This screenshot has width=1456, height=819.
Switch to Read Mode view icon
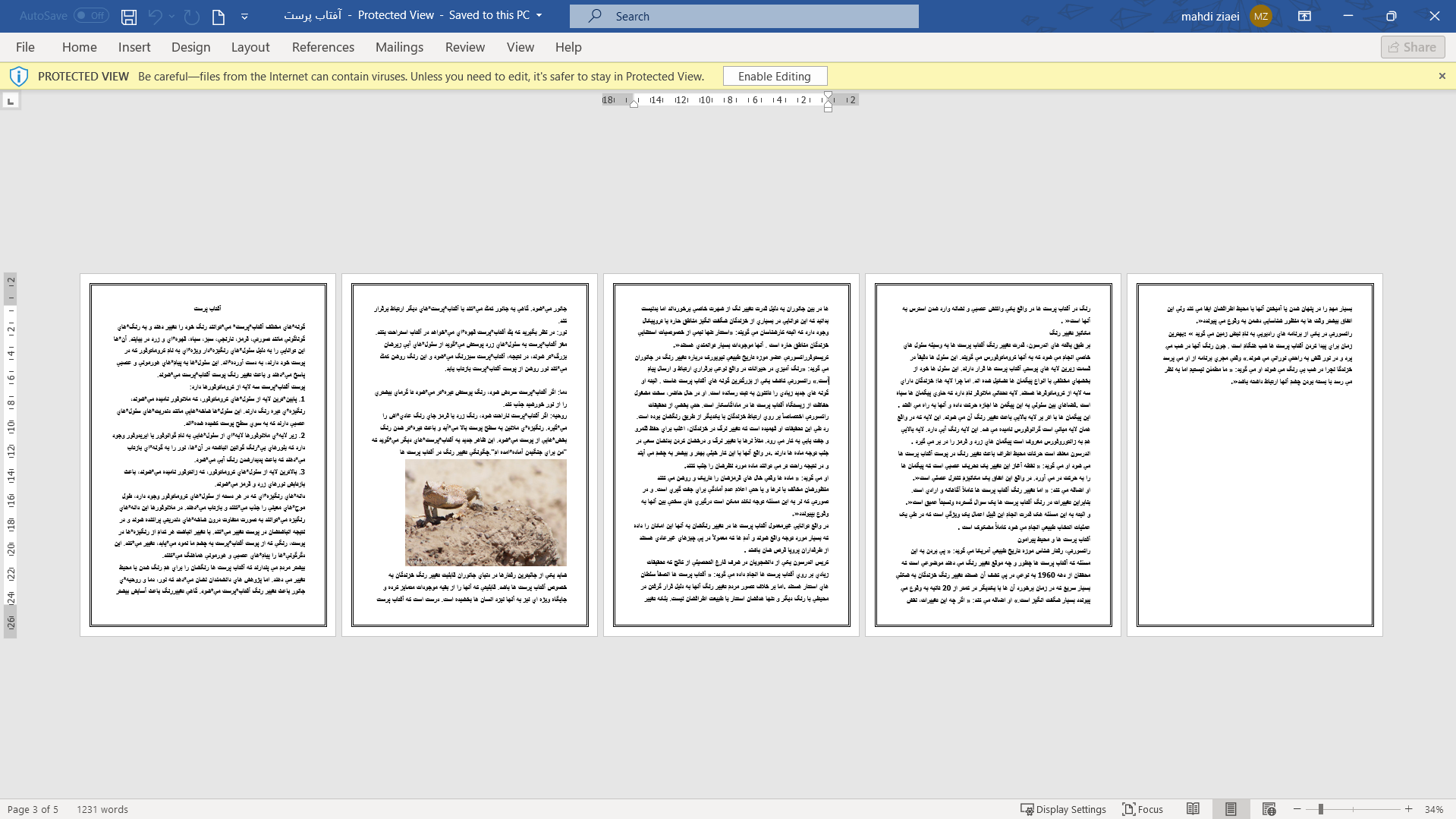click(x=1193, y=809)
